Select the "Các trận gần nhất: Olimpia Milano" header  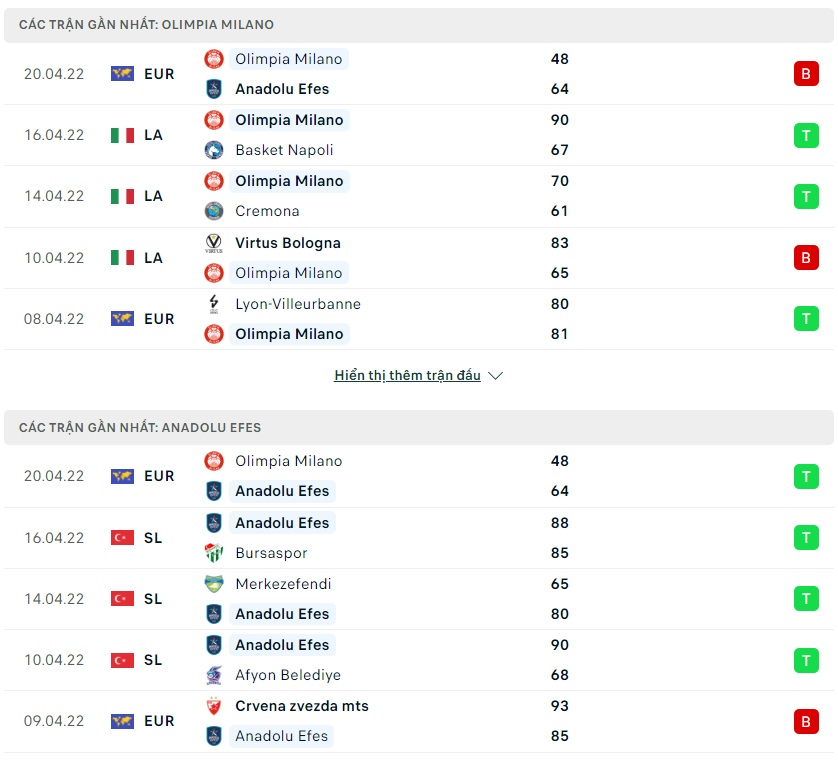[146, 25]
